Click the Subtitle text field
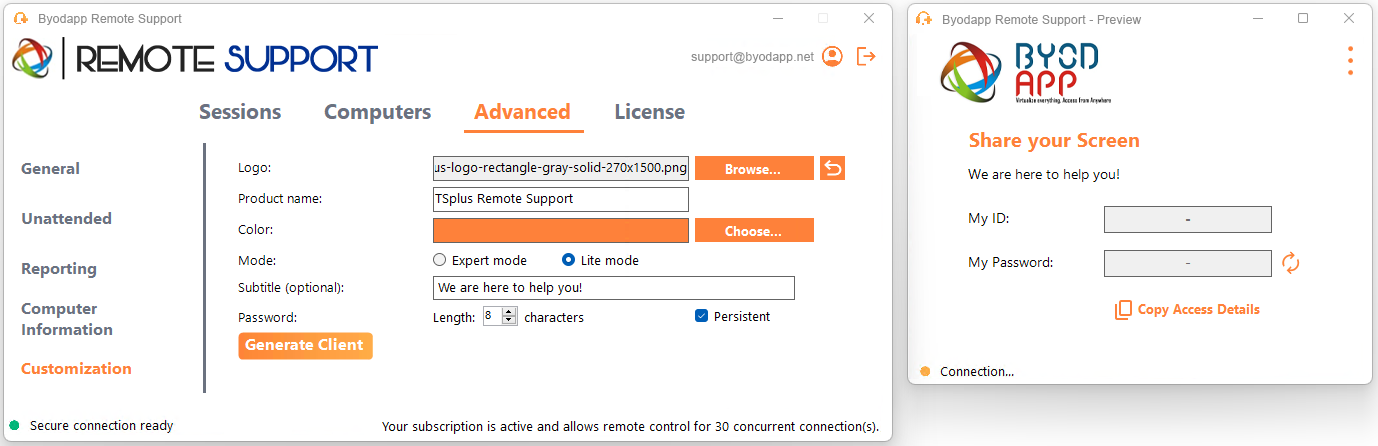The width and height of the screenshot is (1378, 446). tap(614, 288)
